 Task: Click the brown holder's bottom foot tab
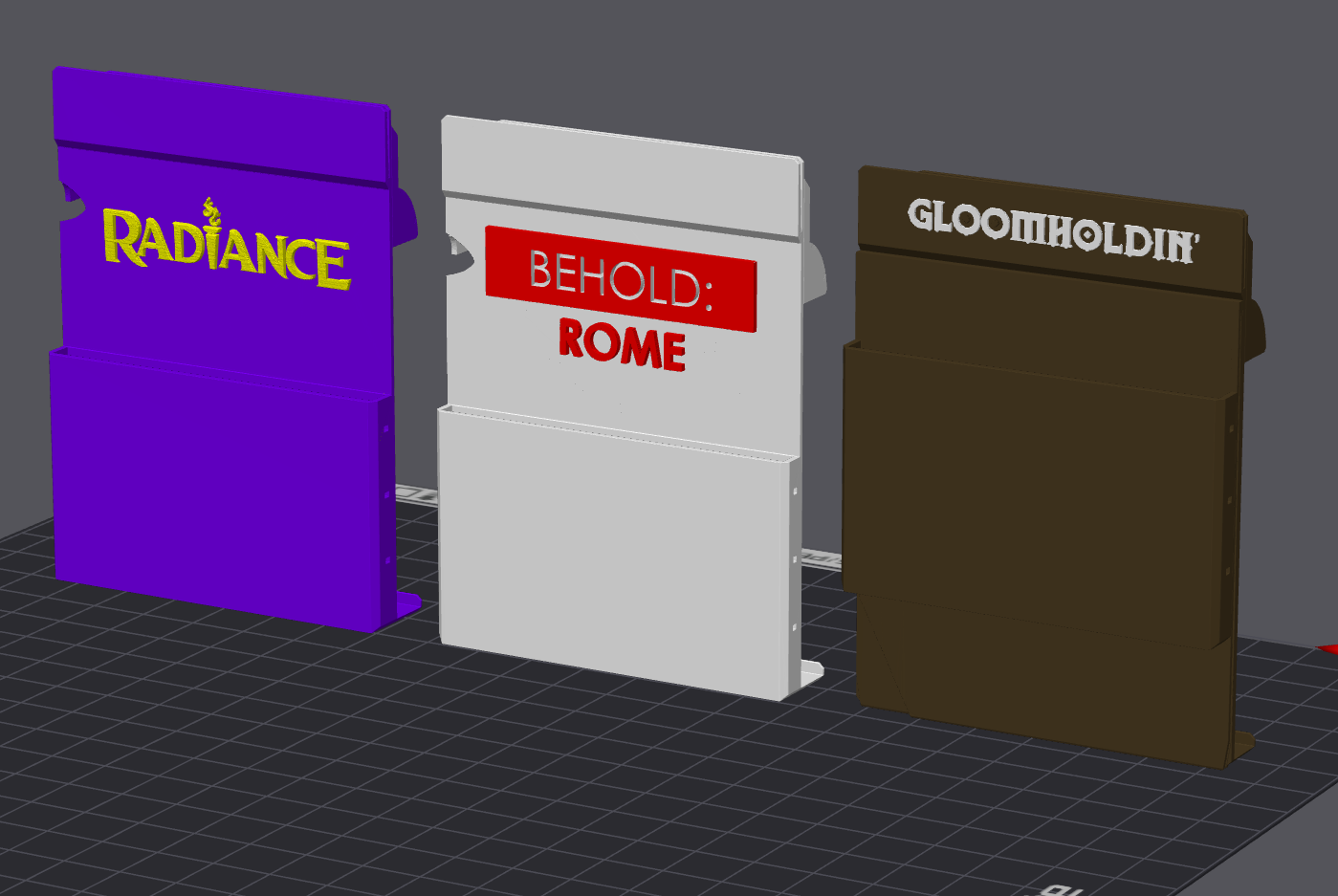coord(1241,747)
